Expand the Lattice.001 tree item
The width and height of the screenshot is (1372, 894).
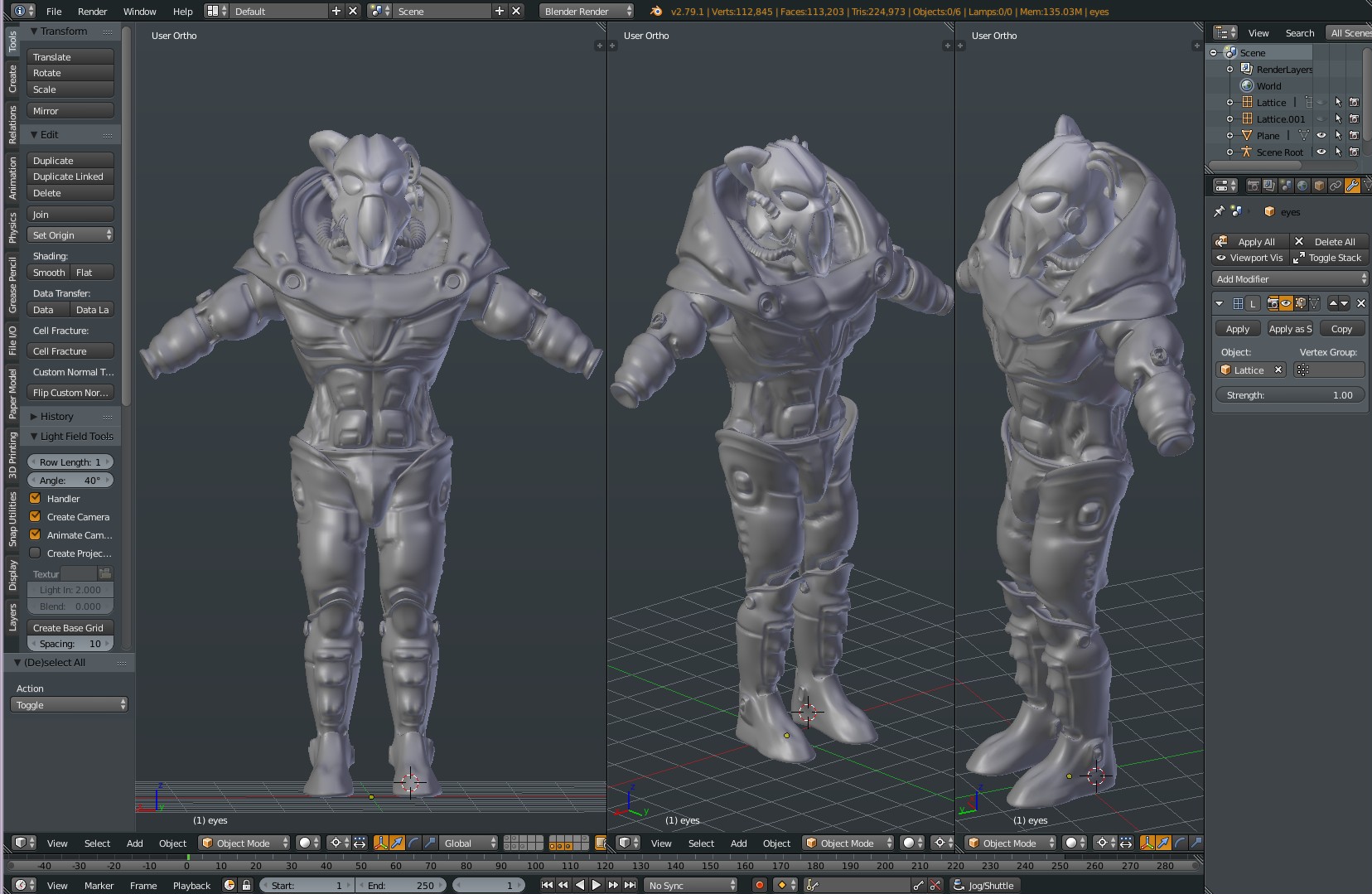(x=1229, y=118)
